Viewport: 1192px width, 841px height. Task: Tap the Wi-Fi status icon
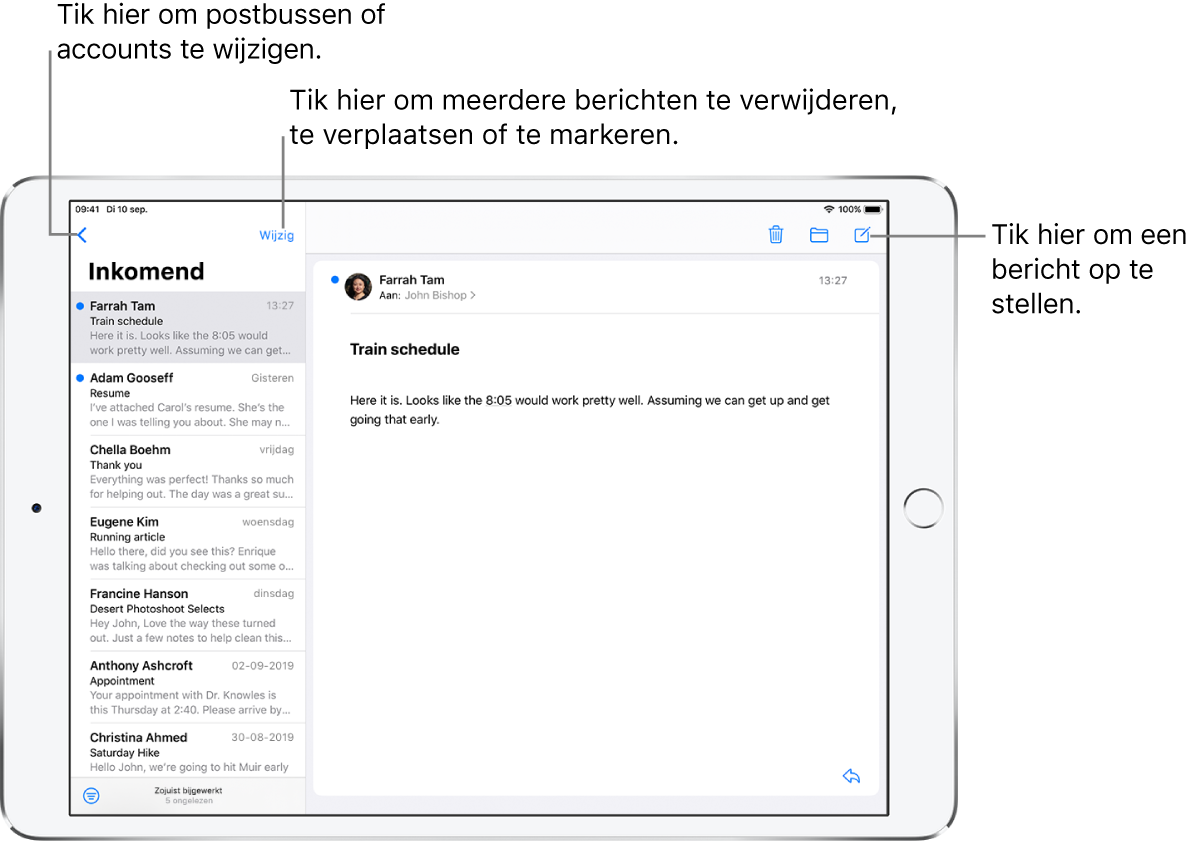[x=829, y=209]
